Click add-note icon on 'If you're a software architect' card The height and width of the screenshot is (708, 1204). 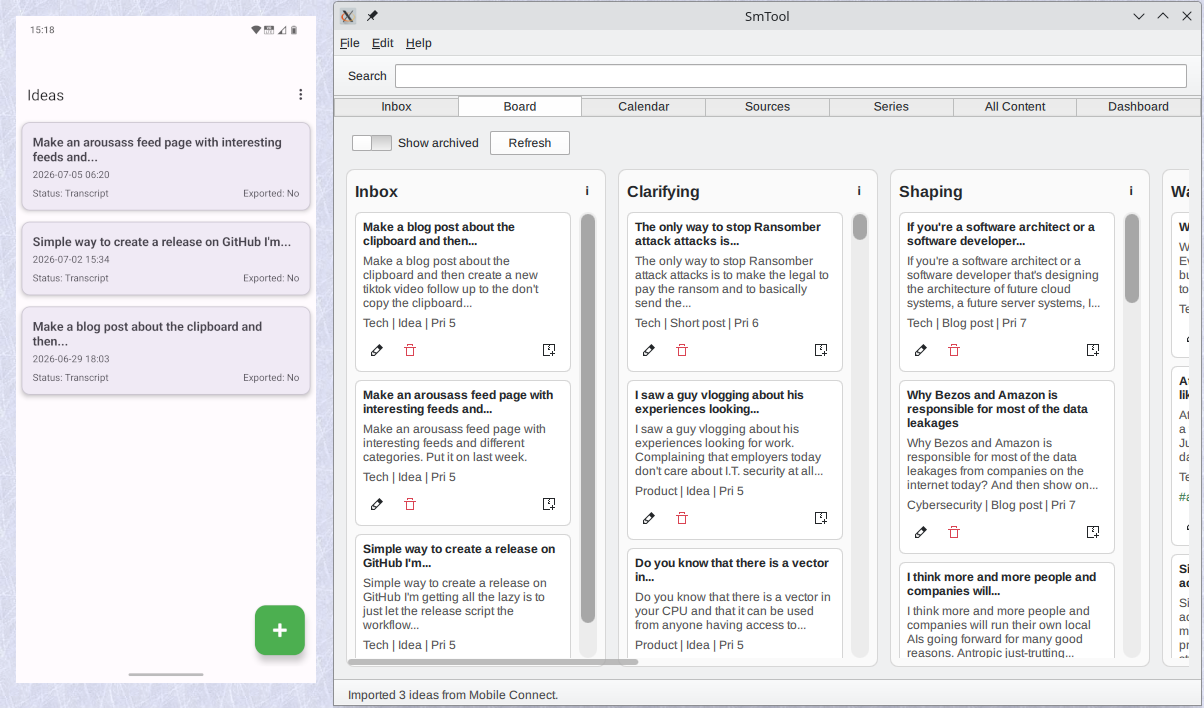pyautogui.click(x=1093, y=350)
